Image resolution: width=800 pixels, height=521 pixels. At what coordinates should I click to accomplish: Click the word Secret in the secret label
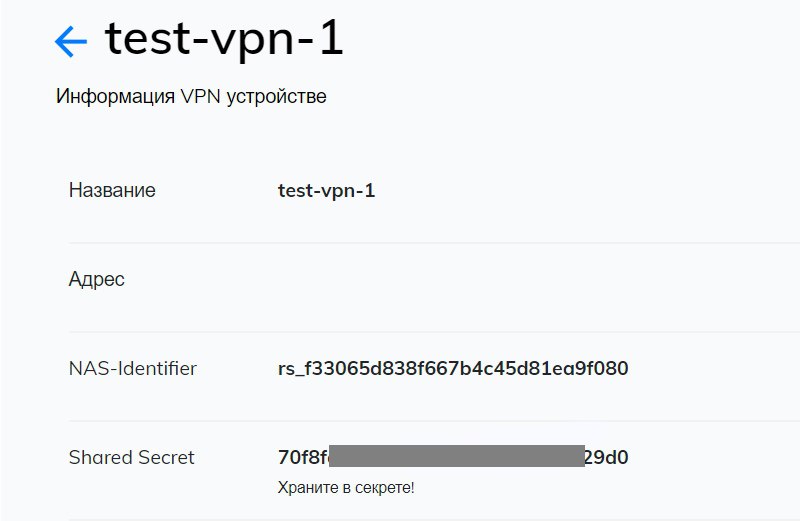[x=165, y=457]
